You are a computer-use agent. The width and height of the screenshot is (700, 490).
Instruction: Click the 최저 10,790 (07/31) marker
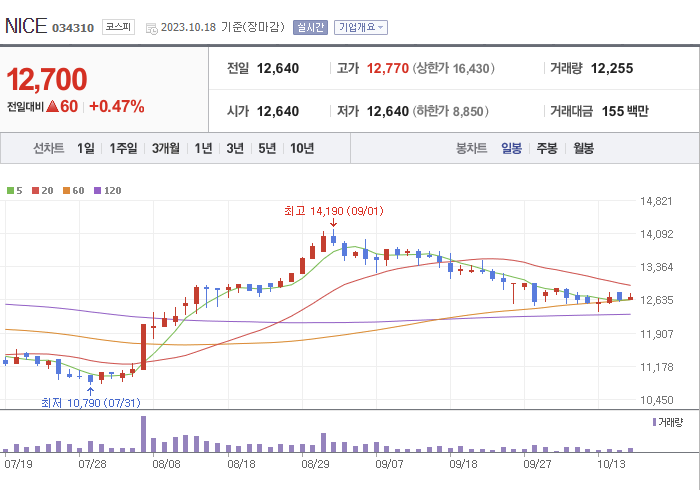click(91, 403)
